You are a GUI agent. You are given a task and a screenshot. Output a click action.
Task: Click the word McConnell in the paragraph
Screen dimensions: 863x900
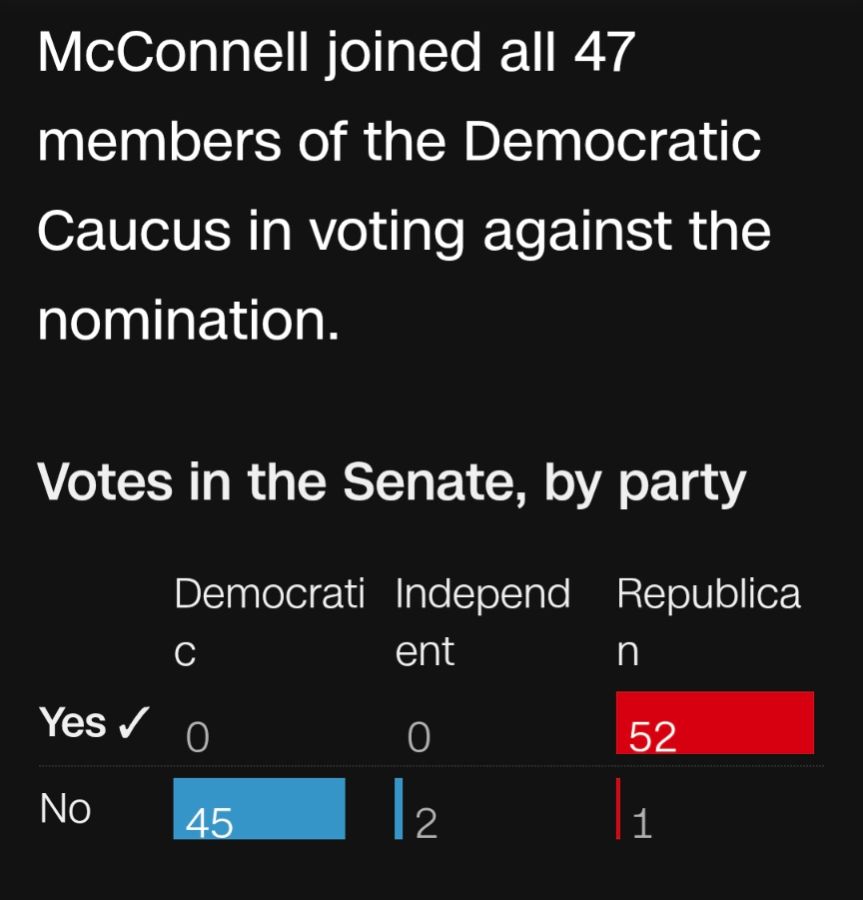pyautogui.click(x=173, y=52)
